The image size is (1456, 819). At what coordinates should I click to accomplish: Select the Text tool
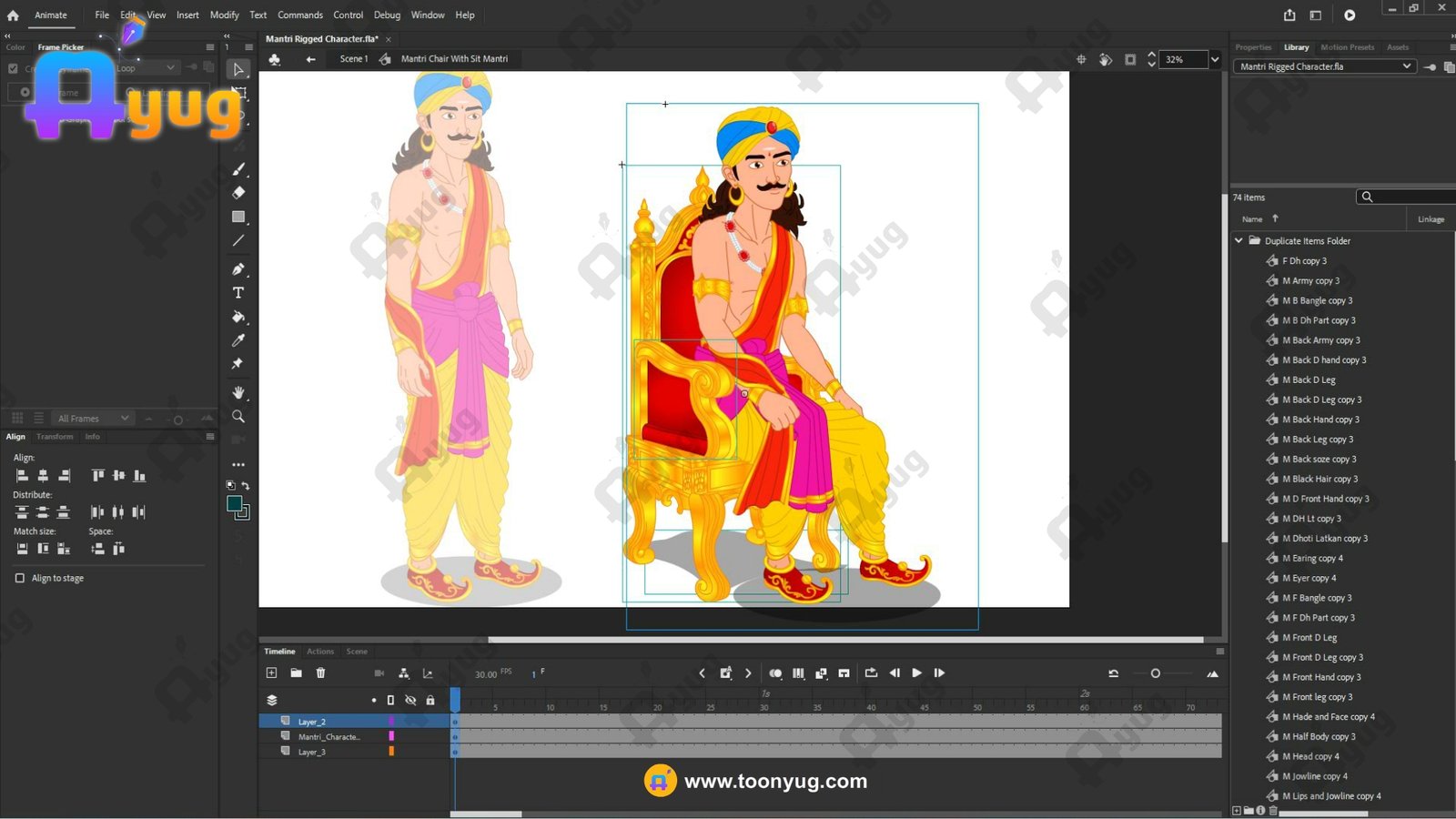(238, 293)
